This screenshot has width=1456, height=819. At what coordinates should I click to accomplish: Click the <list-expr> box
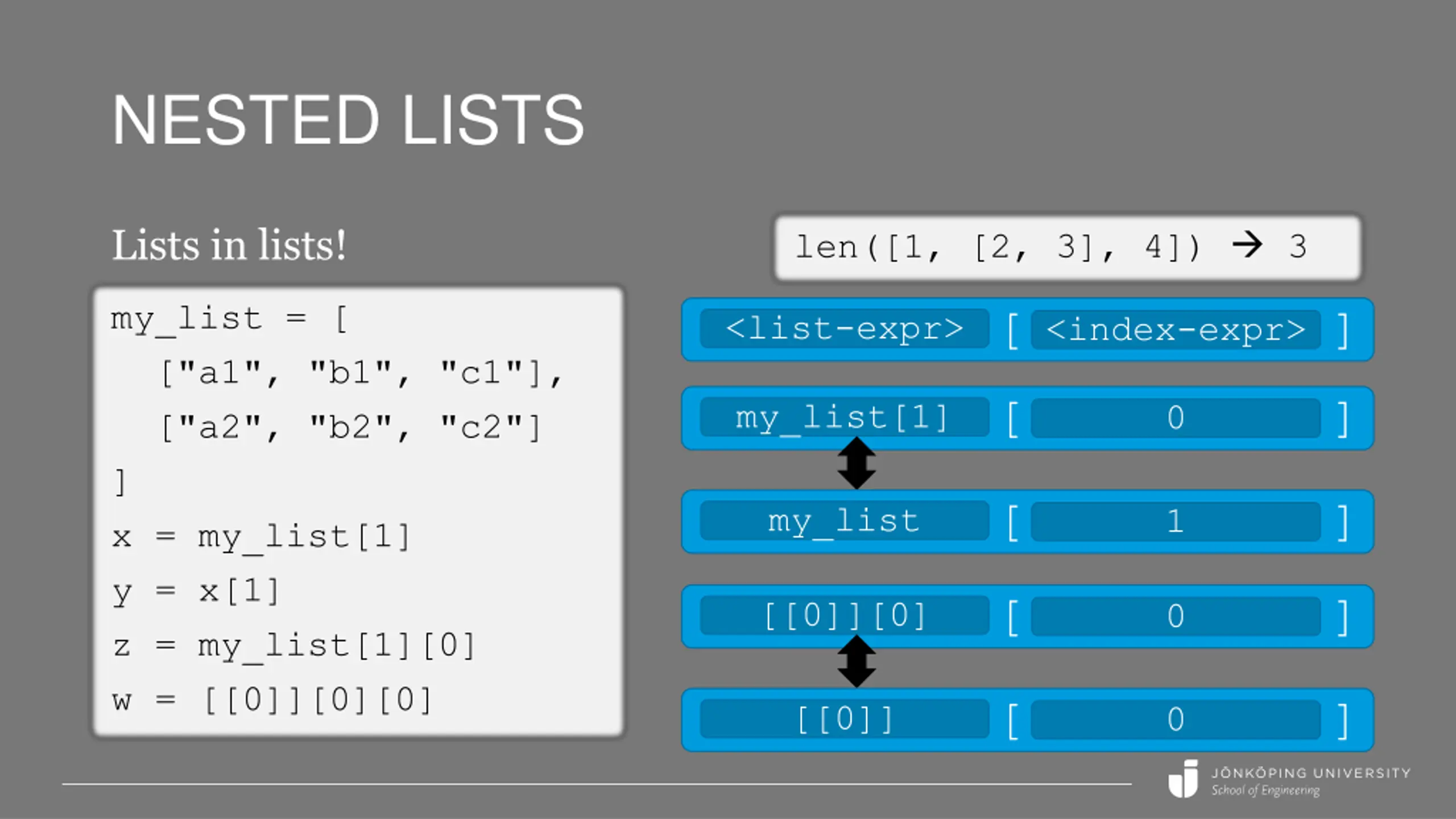tap(845, 329)
